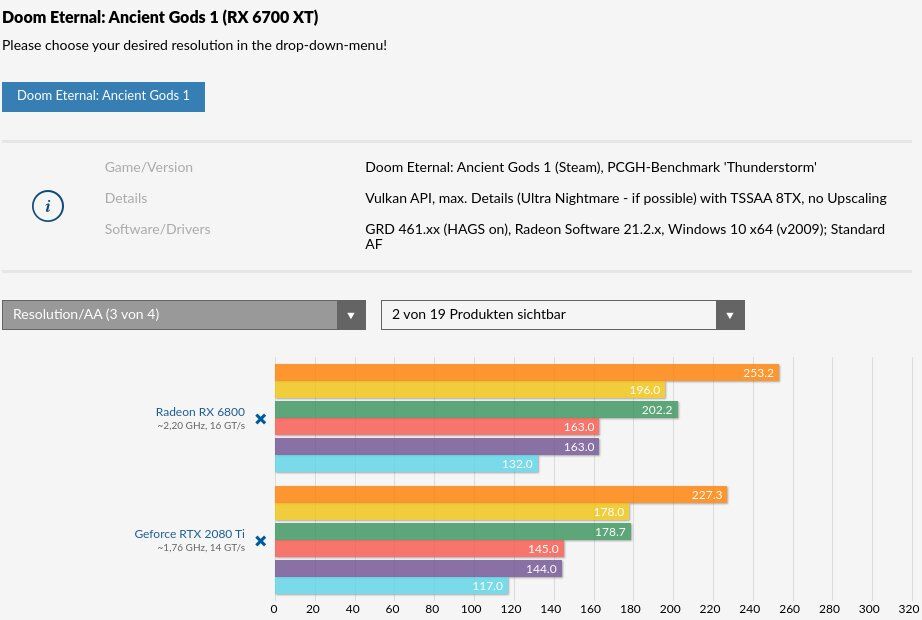Click the red 163.0 bar of RX 6800

[437, 427]
